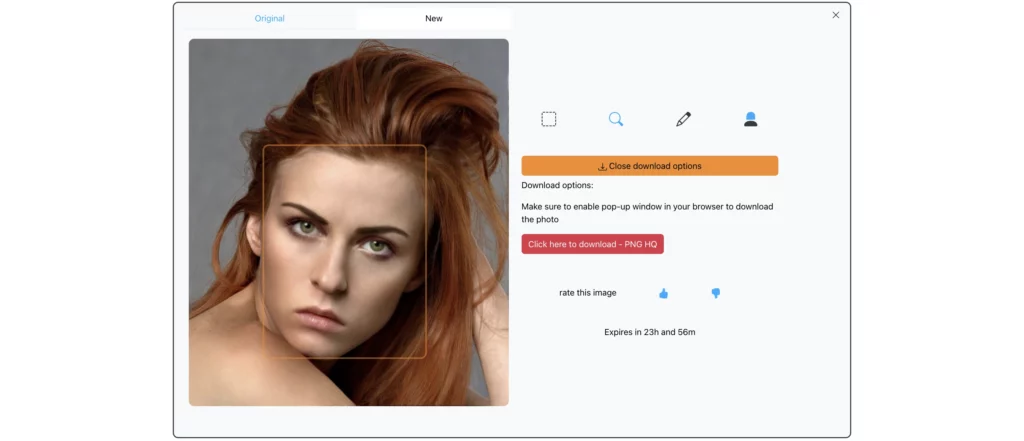Give the image a thumbs down
The width and height of the screenshot is (1024, 441).
coord(716,293)
